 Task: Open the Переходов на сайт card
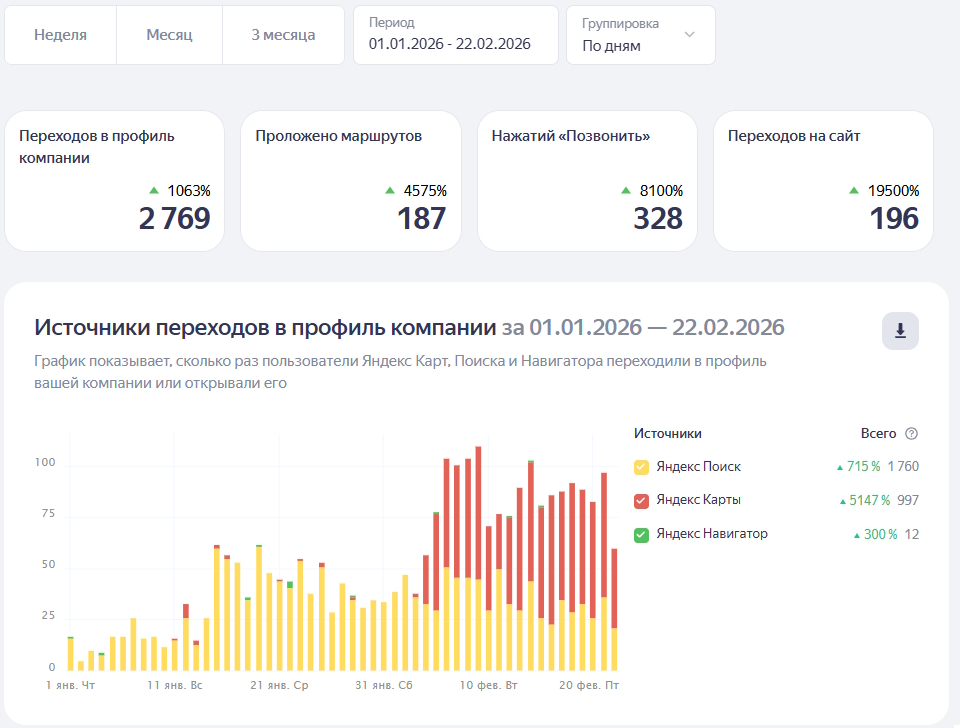(x=823, y=181)
